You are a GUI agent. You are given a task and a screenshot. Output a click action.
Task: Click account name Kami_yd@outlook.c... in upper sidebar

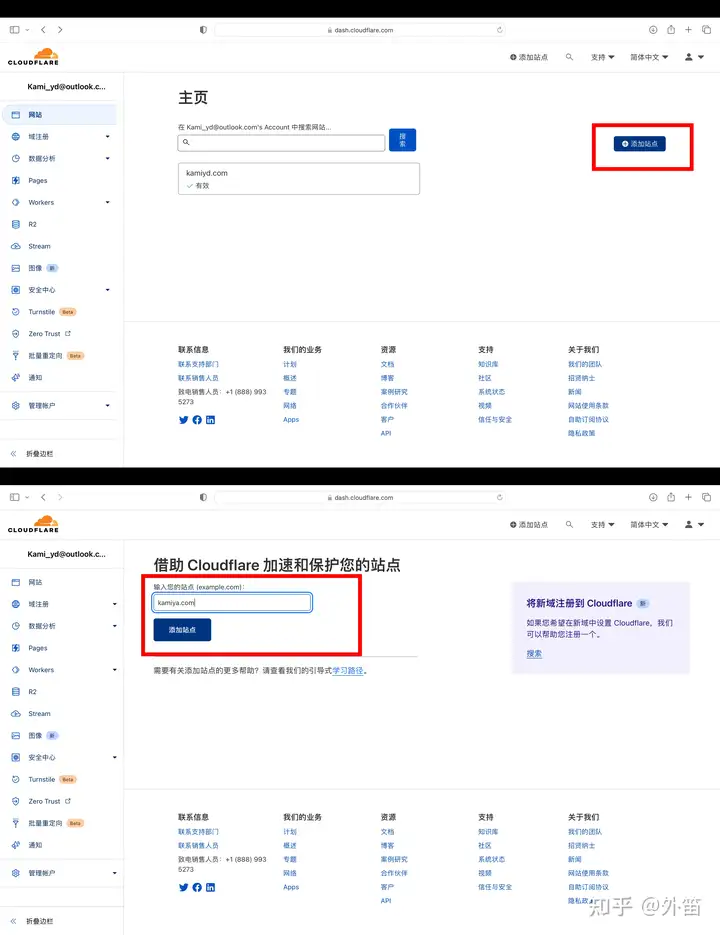66,86
